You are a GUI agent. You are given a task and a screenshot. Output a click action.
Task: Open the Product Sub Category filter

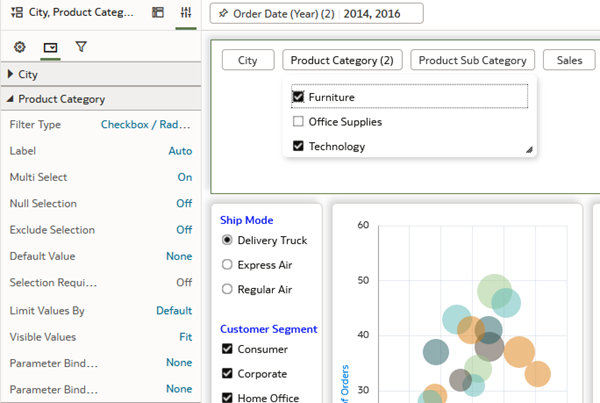click(x=472, y=60)
